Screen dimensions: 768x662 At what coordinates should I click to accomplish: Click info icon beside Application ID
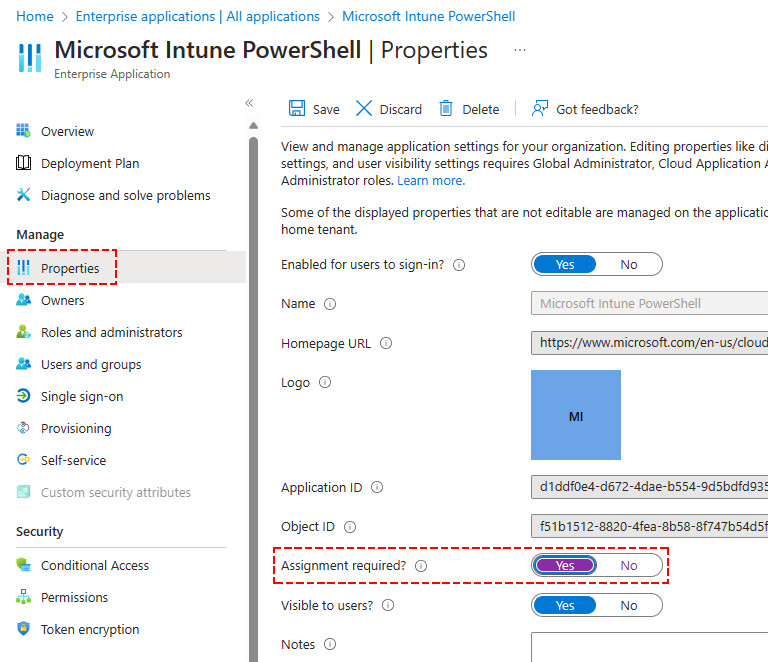(377, 487)
